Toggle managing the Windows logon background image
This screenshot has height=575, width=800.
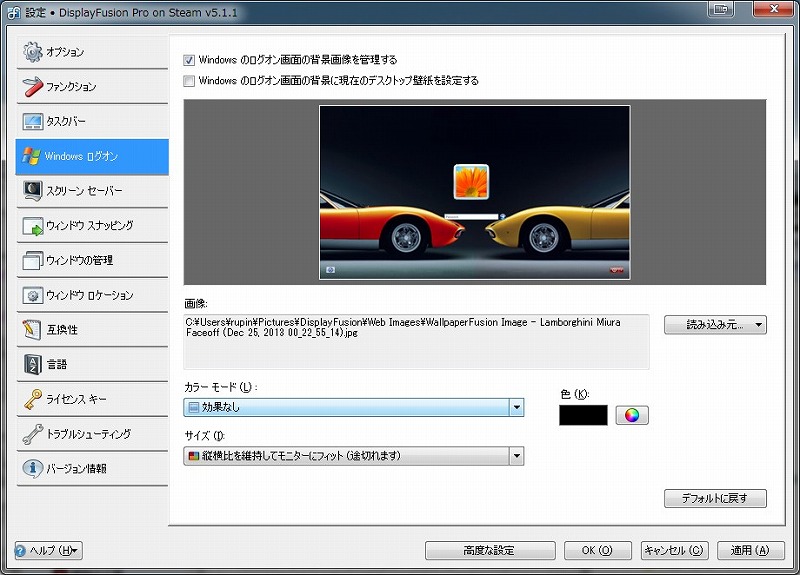pyautogui.click(x=189, y=60)
